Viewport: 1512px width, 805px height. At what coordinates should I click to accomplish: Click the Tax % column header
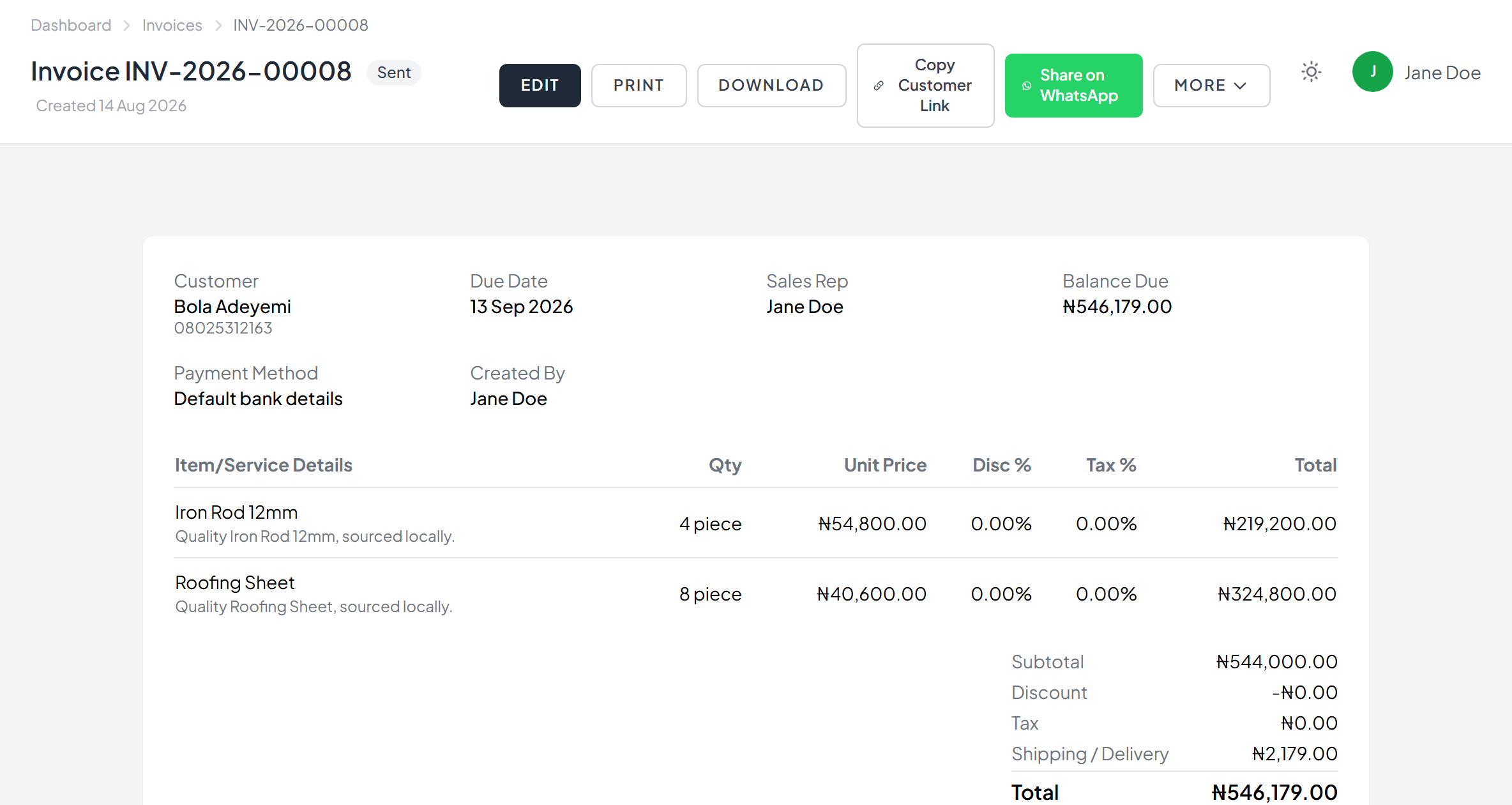[1110, 465]
